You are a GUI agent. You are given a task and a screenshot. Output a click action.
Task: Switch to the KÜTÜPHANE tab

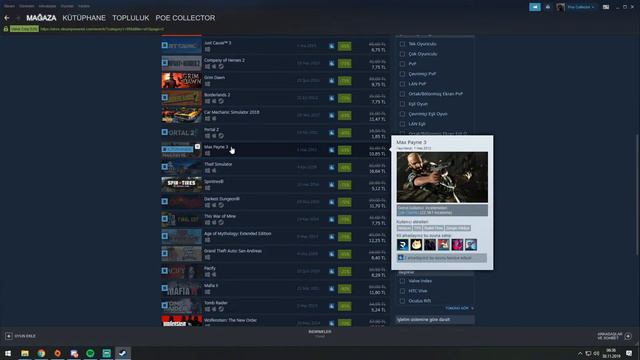click(x=84, y=18)
